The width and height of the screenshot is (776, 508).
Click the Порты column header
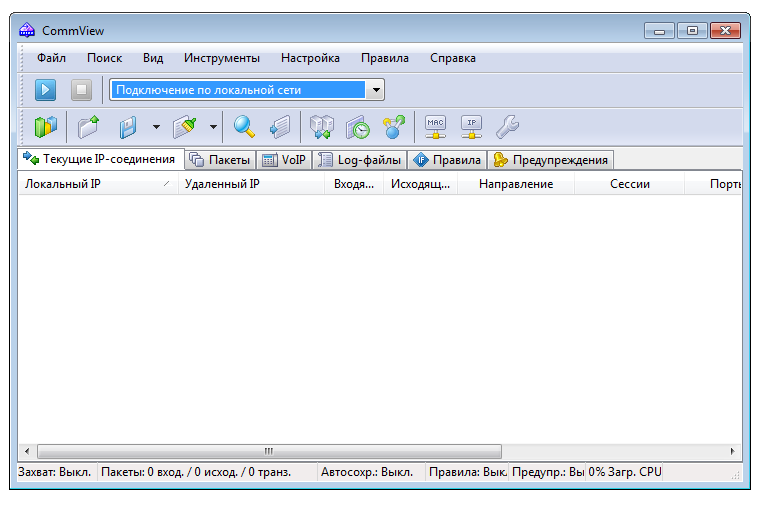(713, 184)
